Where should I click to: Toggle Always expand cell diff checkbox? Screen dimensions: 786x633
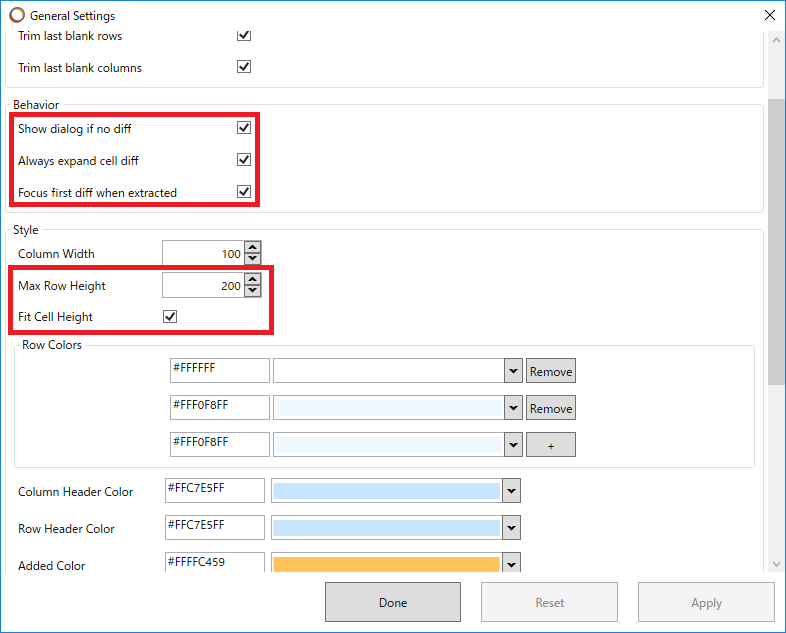[244, 160]
